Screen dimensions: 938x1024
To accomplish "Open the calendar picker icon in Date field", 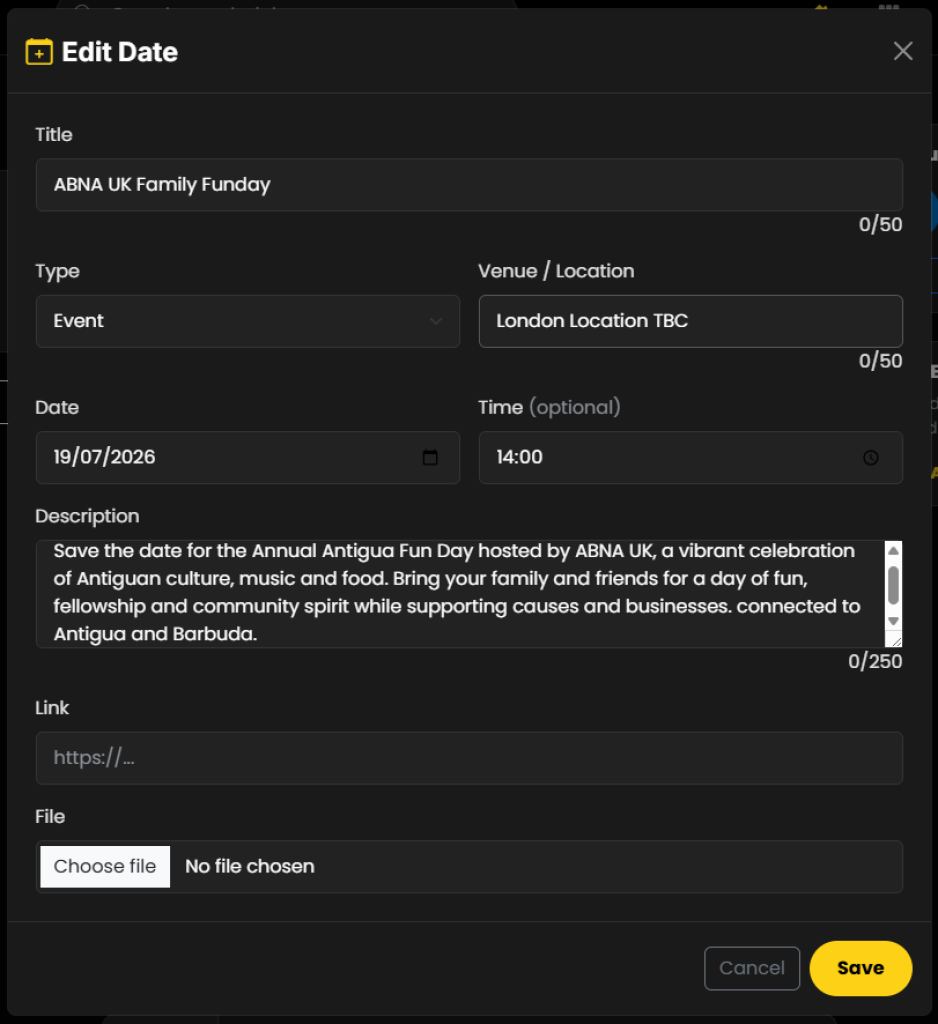I will (x=430, y=458).
